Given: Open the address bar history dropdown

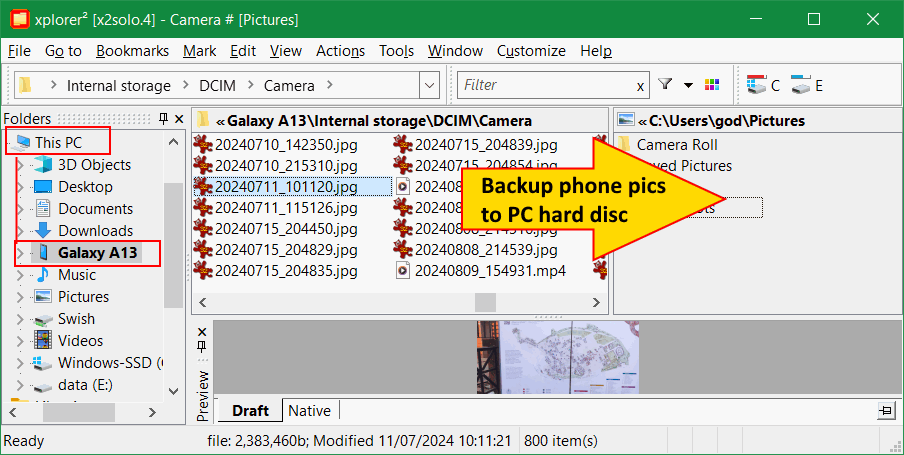Looking at the screenshot, I should pos(429,85).
